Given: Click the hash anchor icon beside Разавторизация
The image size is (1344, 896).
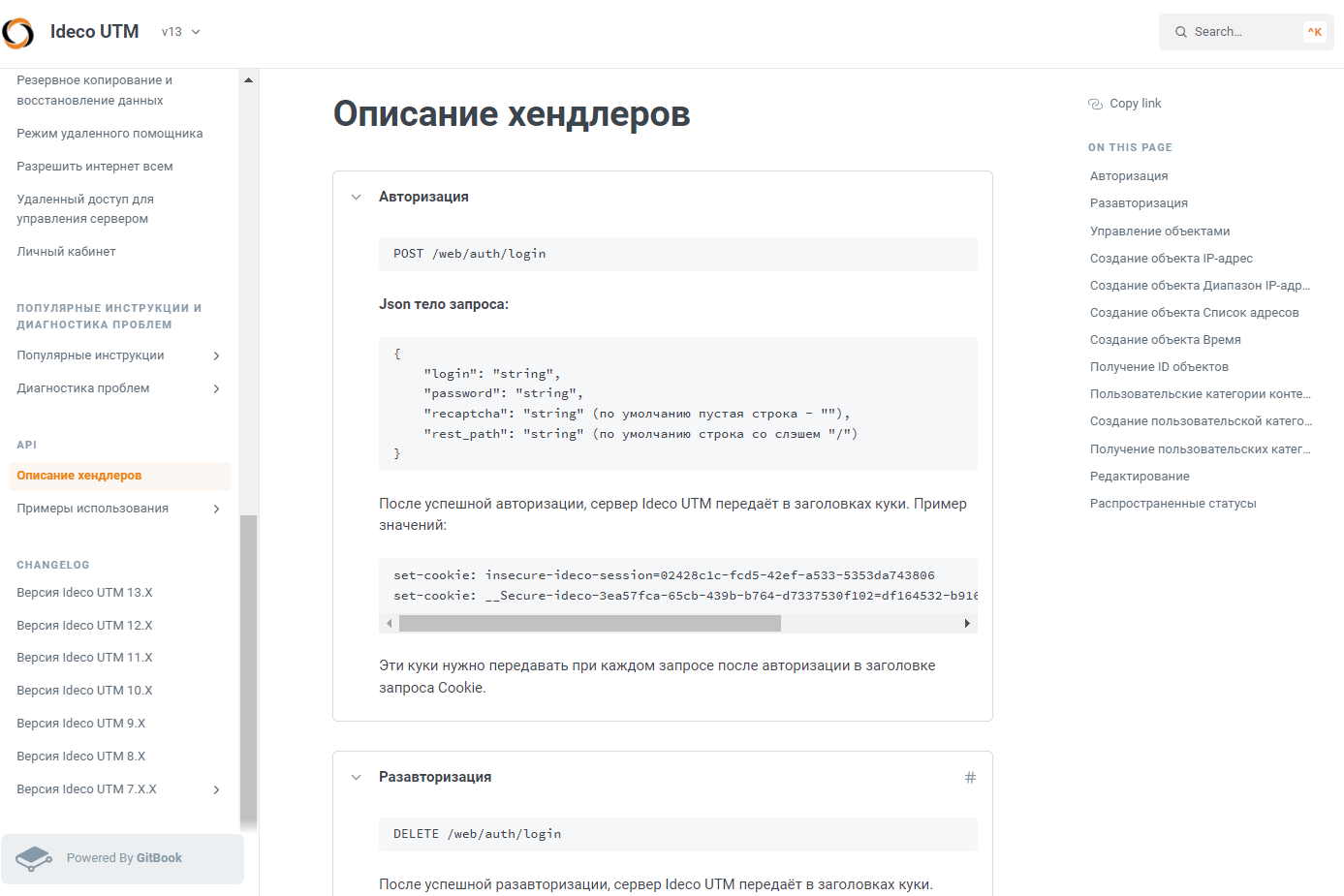Looking at the screenshot, I should tap(970, 777).
